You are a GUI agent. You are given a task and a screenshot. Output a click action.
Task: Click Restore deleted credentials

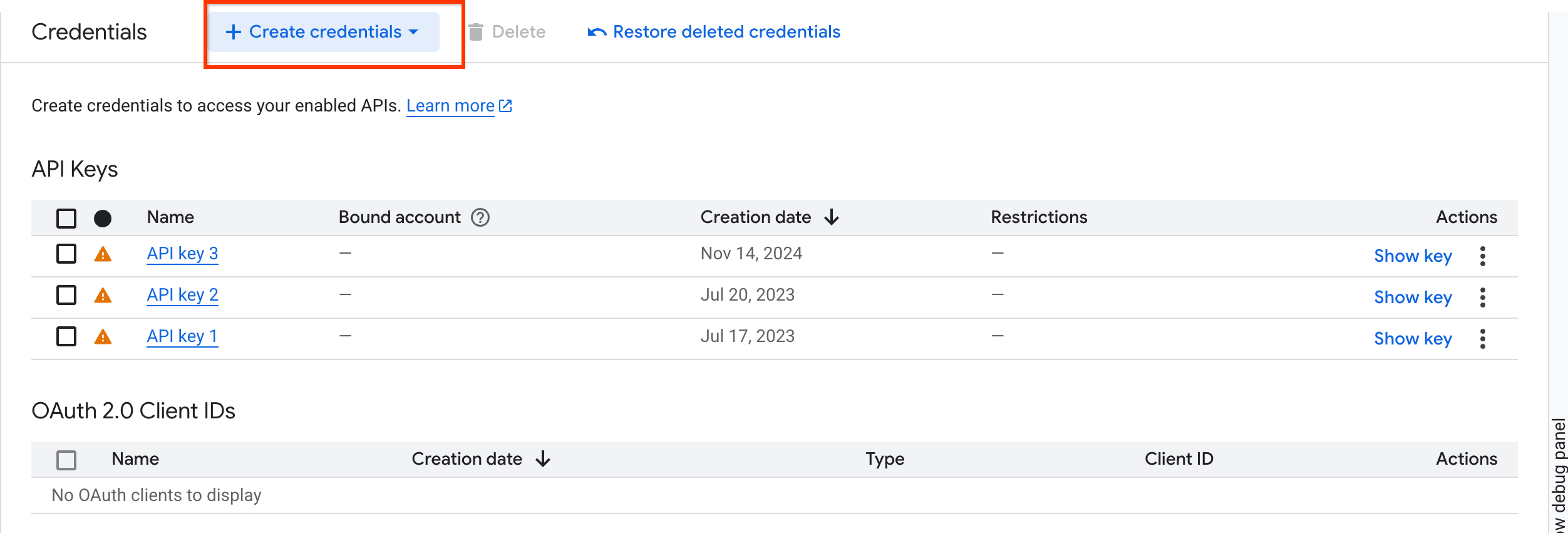[x=714, y=32]
